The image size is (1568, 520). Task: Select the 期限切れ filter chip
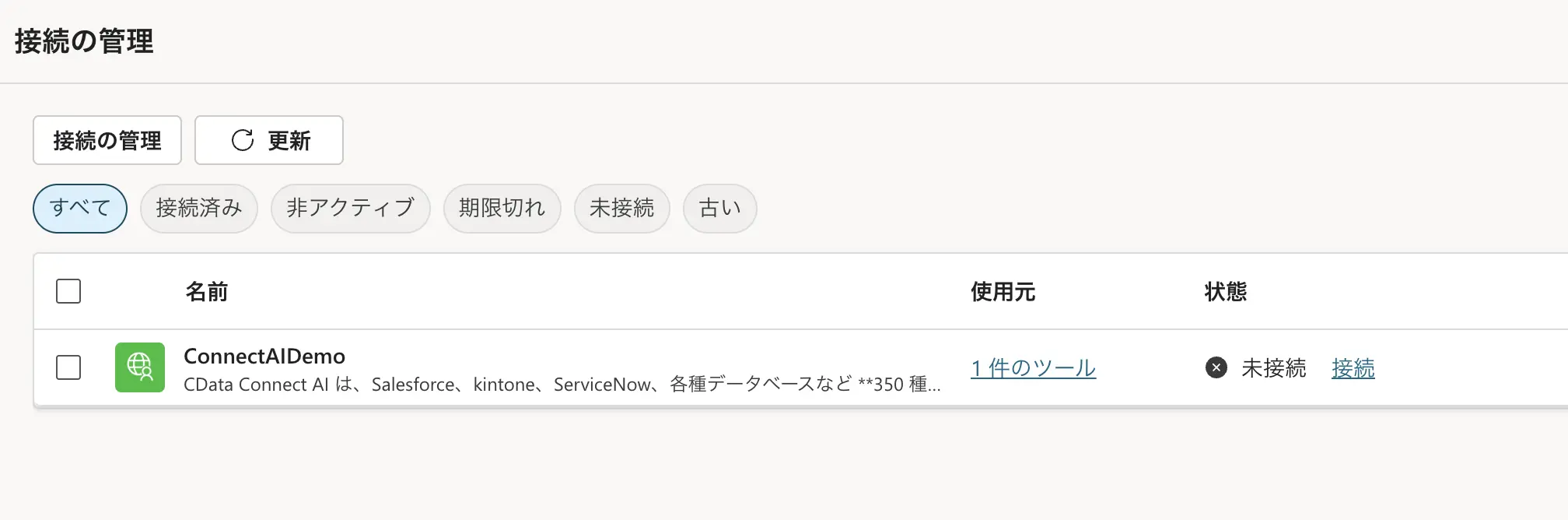click(x=502, y=208)
